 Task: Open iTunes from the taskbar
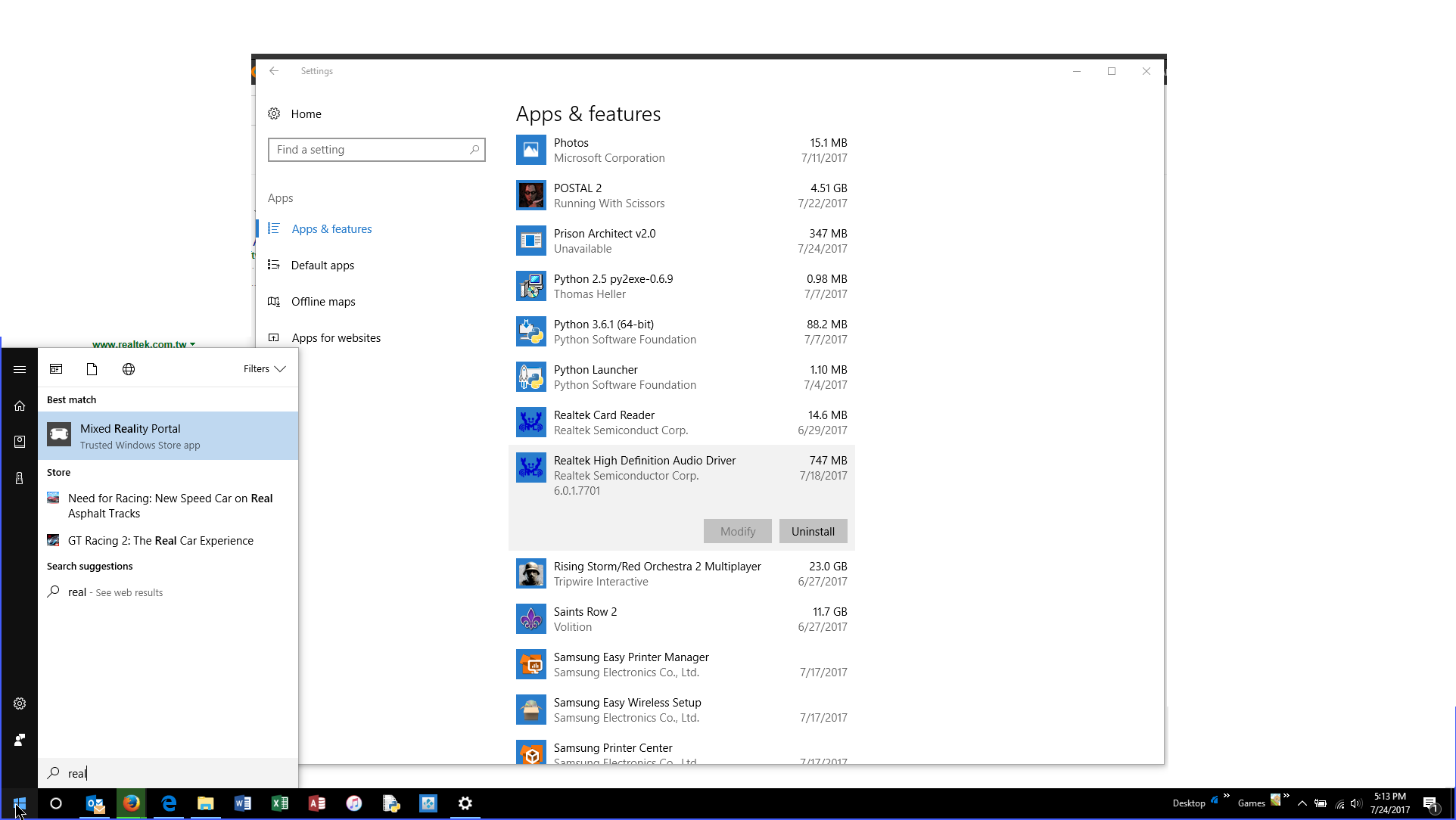(x=354, y=803)
